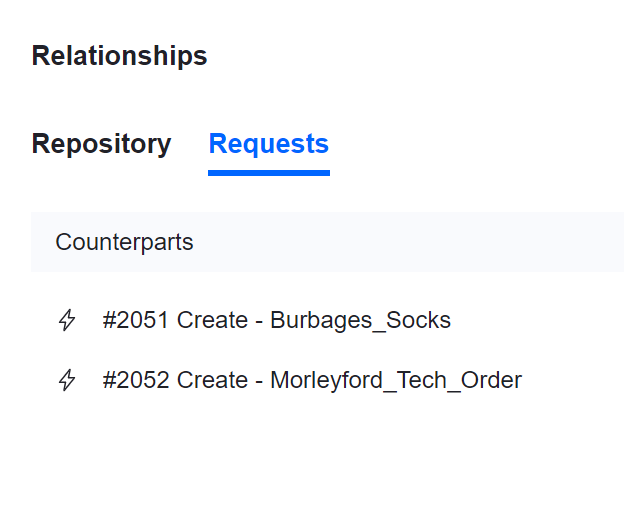Open request #2052 Create - Morleyford_Tech_Order
The height and width of the screenshot is (526, 624).
point(311,381)
